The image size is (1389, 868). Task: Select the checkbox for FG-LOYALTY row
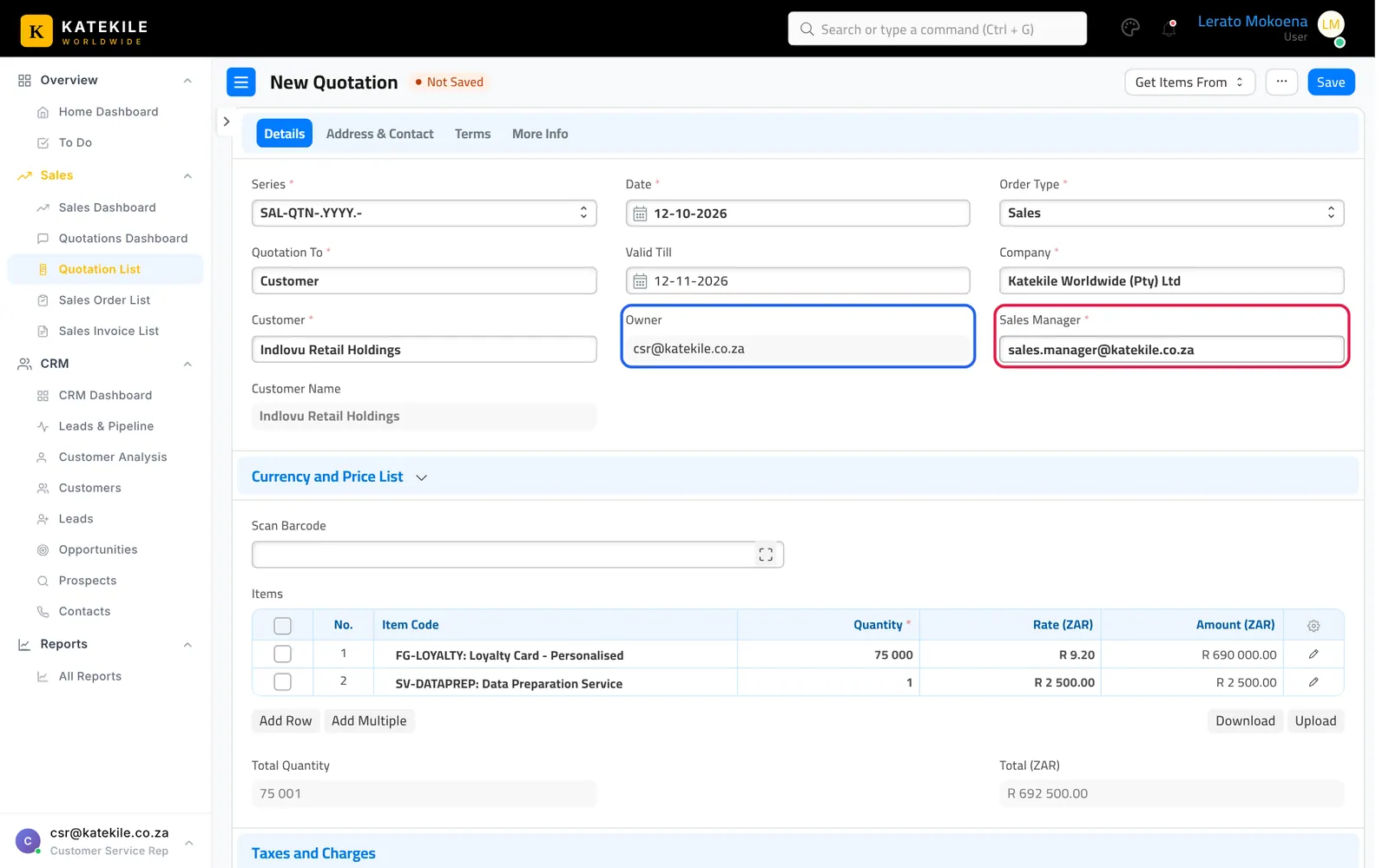(282, 654)
